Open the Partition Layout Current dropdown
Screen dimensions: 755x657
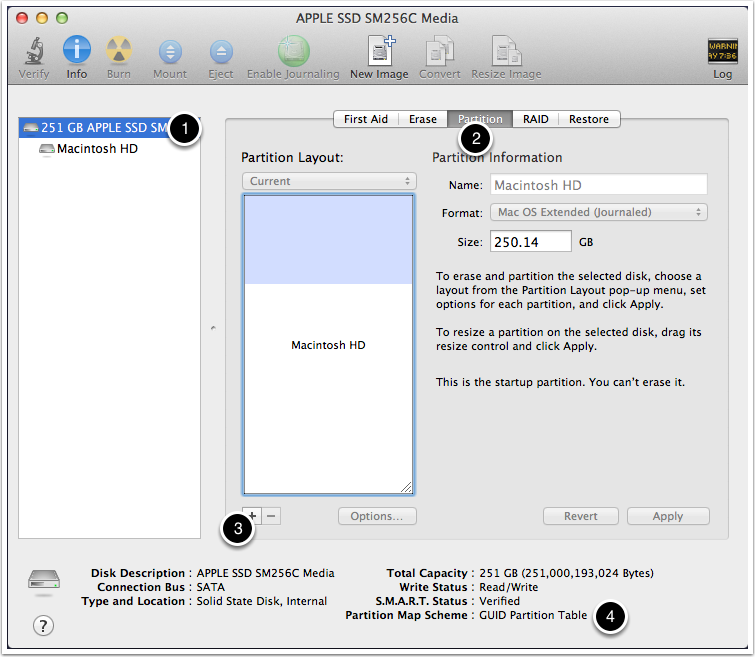(x=329, y=181)
